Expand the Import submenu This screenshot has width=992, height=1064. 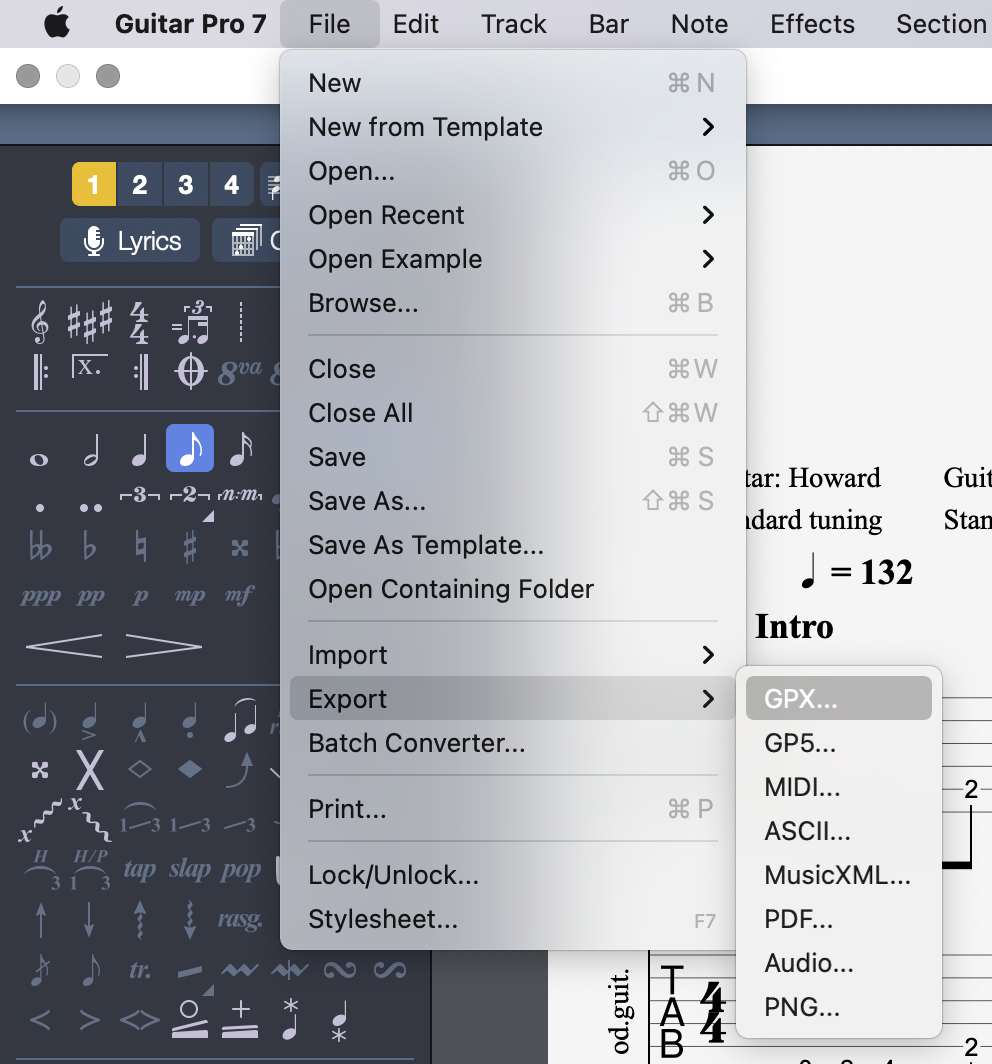click(512, 655)
